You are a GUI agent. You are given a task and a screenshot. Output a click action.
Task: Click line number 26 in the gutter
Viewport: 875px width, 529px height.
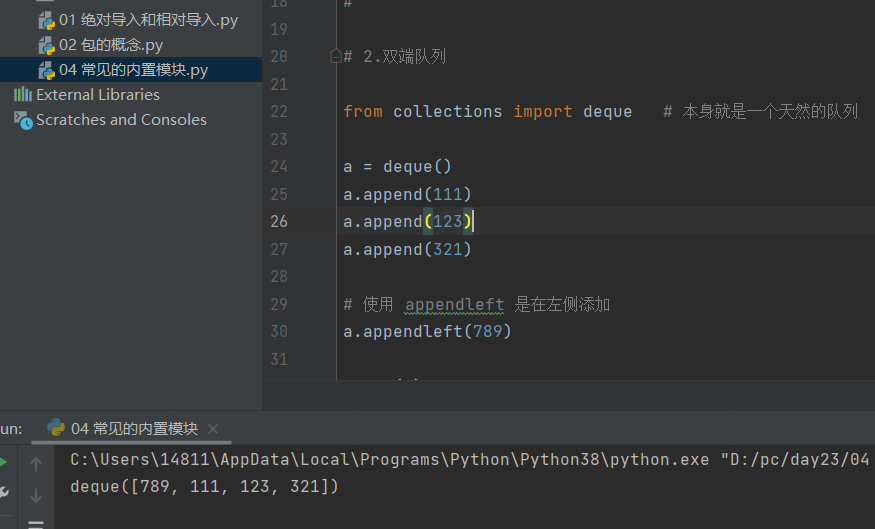click(x=278, y=221)
